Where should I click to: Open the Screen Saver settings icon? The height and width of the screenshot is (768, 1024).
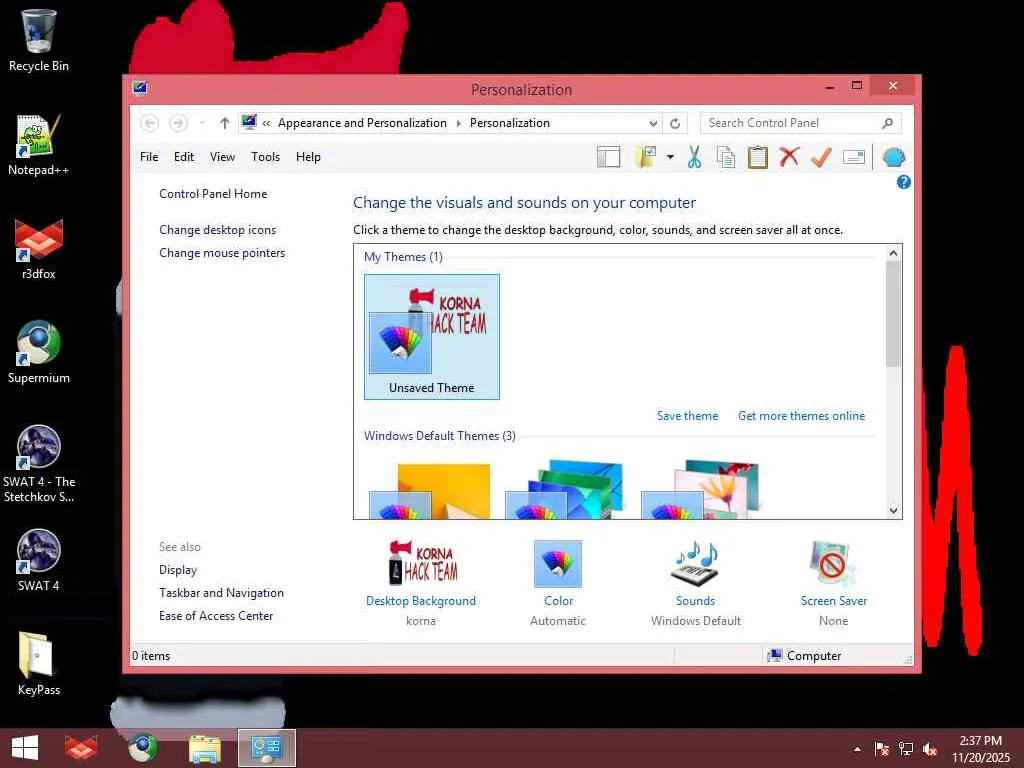coord(833,564)
